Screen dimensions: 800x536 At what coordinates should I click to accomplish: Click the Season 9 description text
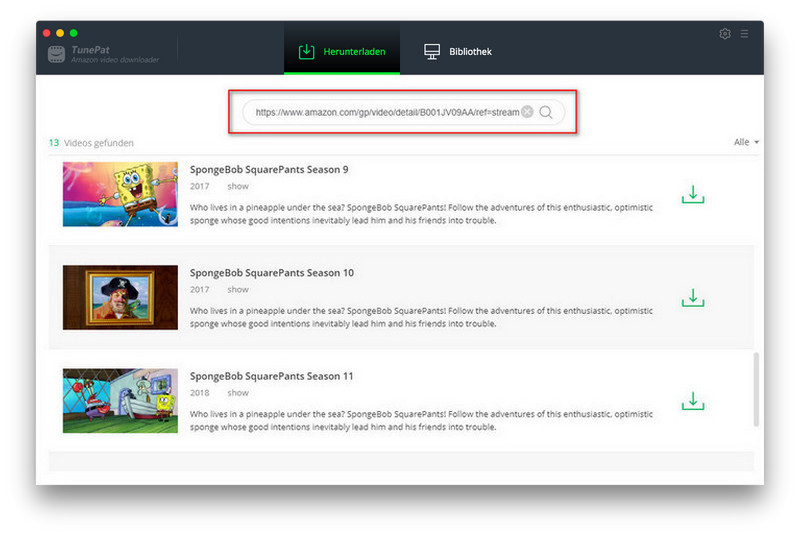click(421, 214)
